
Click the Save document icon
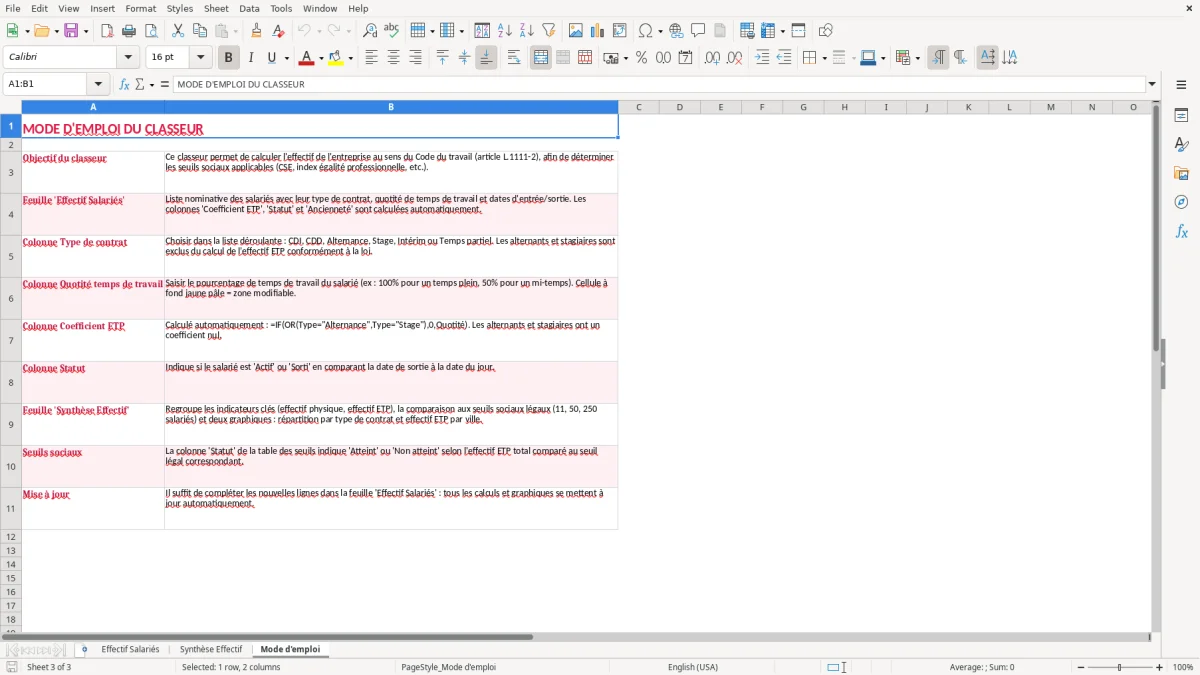coord(71,31)
